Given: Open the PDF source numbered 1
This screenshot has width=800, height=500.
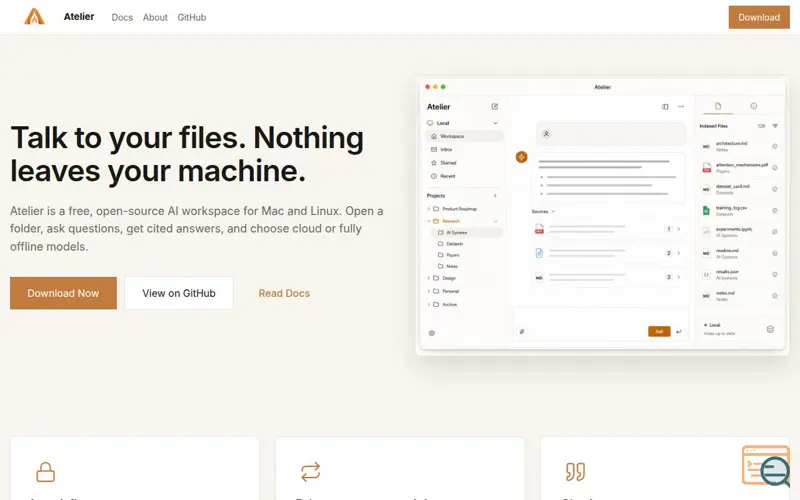Looking at the screenshot, I should (x=607, y=229).
